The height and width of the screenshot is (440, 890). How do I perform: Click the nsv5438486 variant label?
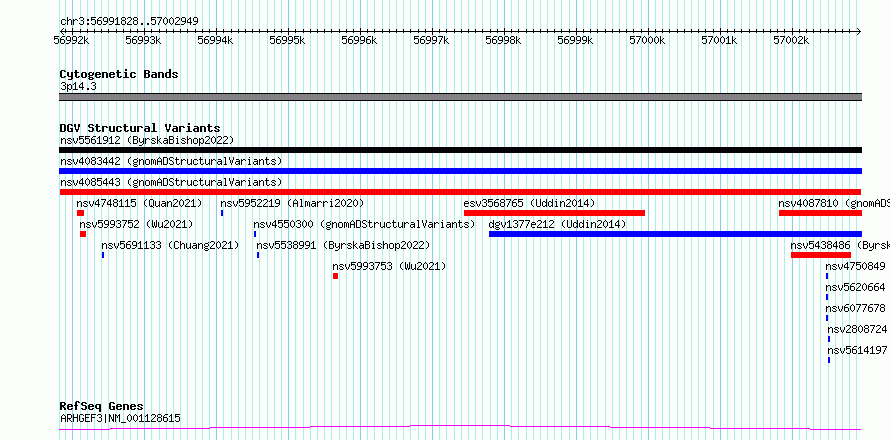pyautogui.click(x=840, y=245)
